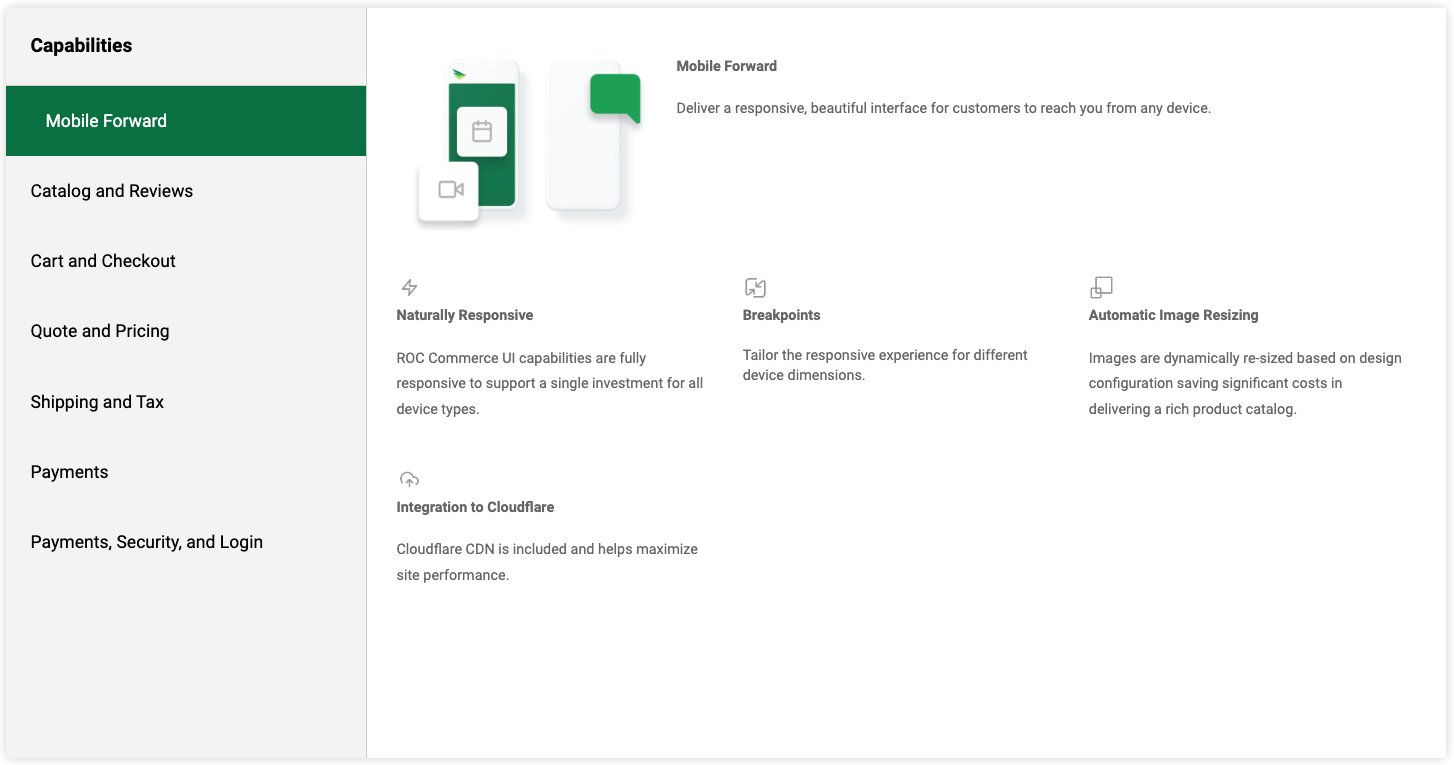This screenshot has height=765, width=1454.
Task: Open the Catalog and Reviews tab
Action: [186, 191]
